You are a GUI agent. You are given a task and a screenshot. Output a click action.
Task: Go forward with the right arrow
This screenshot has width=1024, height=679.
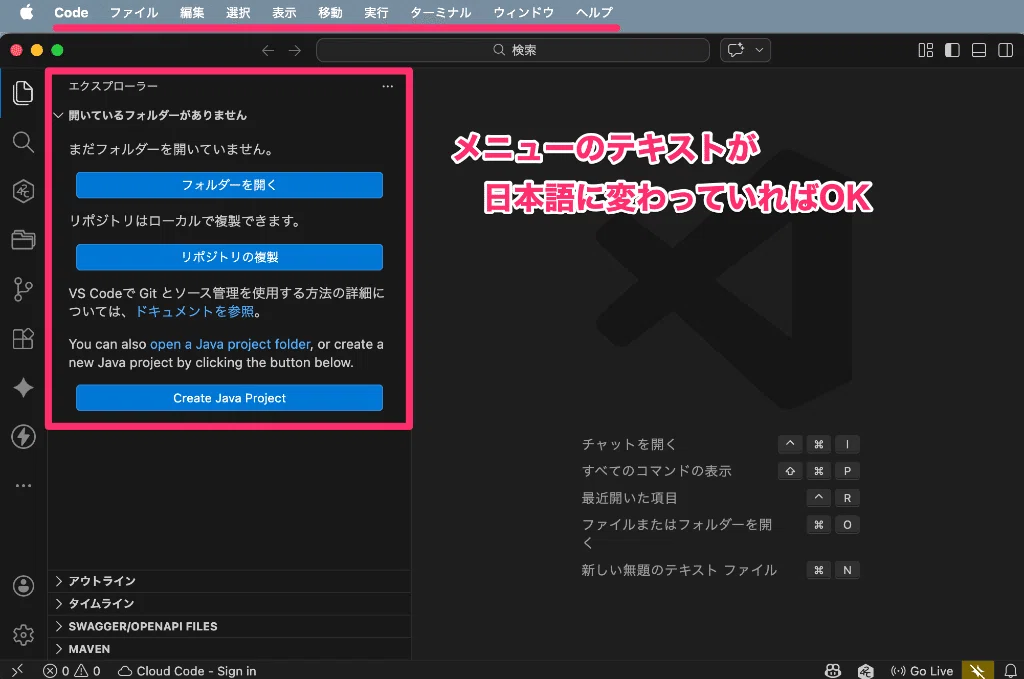click(x=295, y=50)
